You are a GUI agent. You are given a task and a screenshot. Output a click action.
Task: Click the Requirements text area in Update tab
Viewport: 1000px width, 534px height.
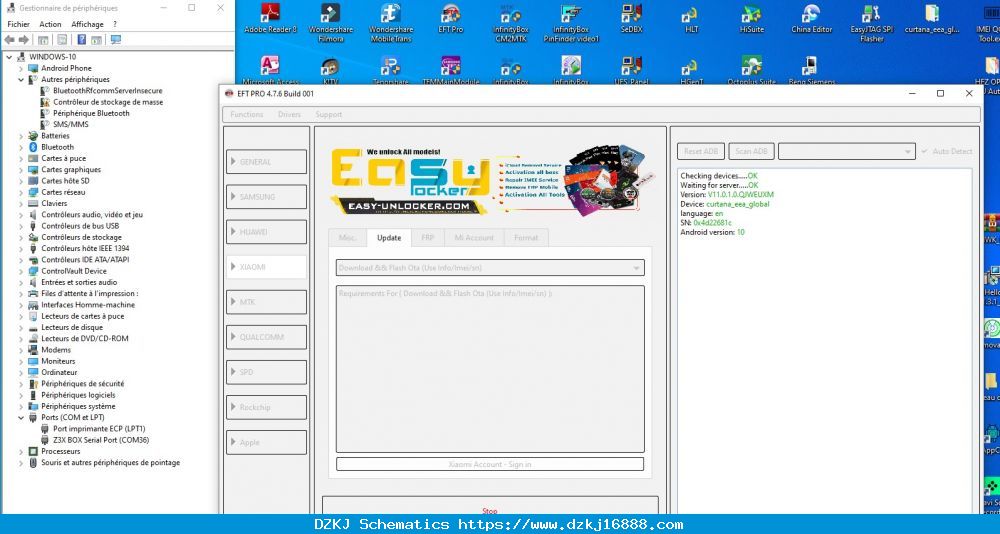(490, 369)
